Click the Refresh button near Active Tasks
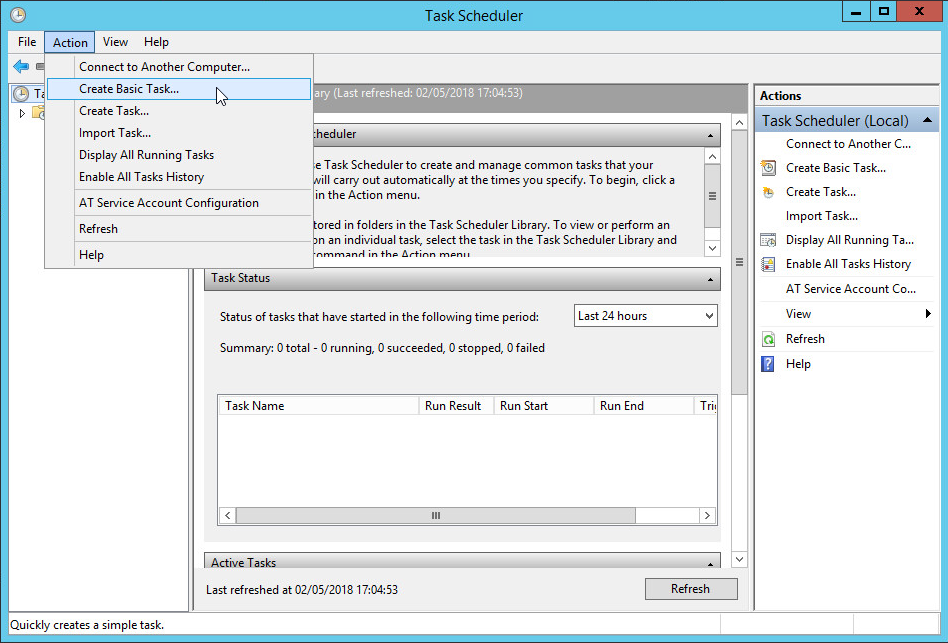948x643 pixels. click(x=691, y=589)
